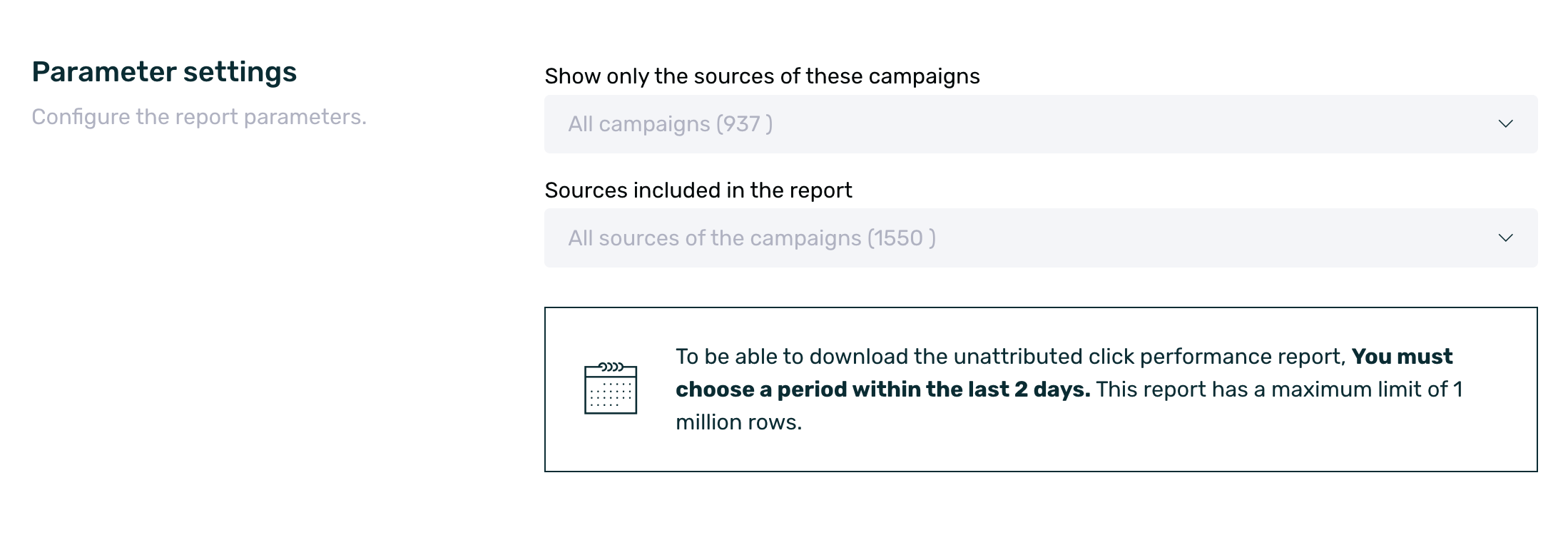Screen dimensions: 1568x545
Task: Click the bold "You must" text
Action: click(1402, 357)
